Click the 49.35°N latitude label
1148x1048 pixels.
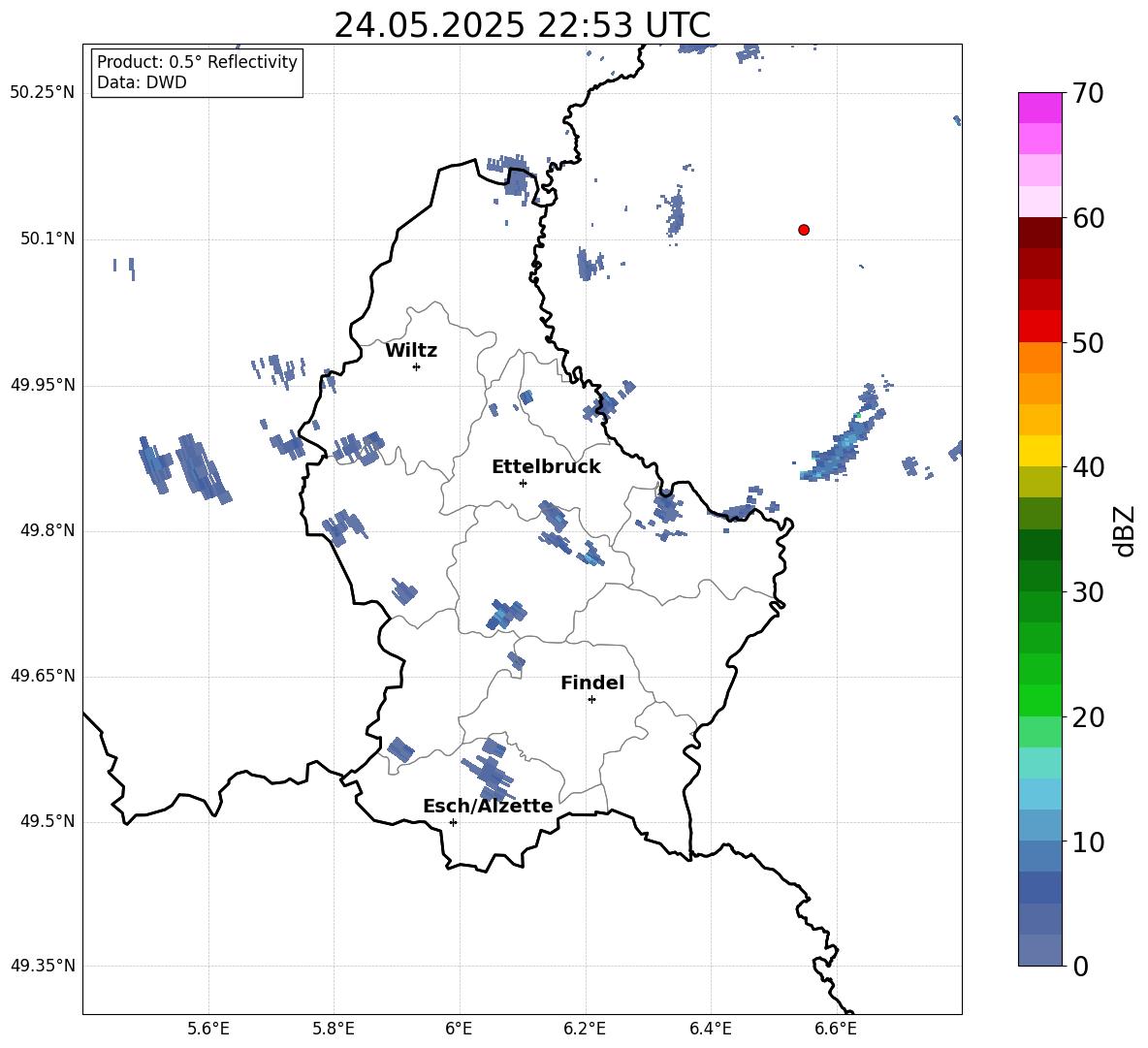click(x=43, y=966)
